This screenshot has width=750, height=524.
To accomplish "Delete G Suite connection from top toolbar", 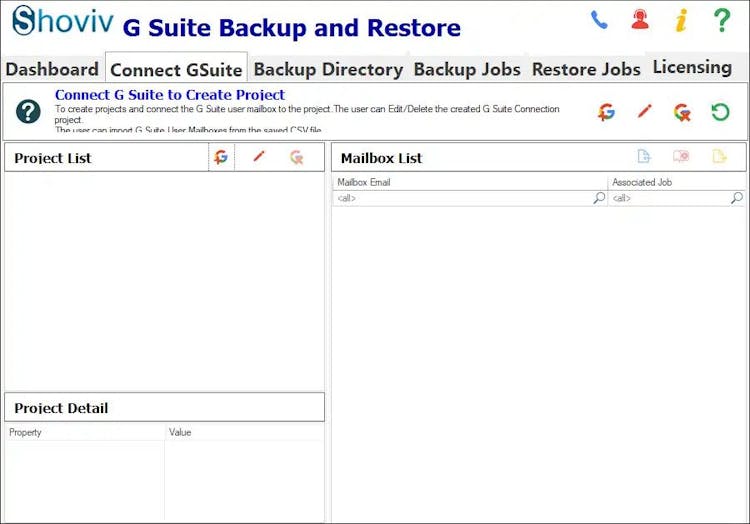I will click(683, 112).
